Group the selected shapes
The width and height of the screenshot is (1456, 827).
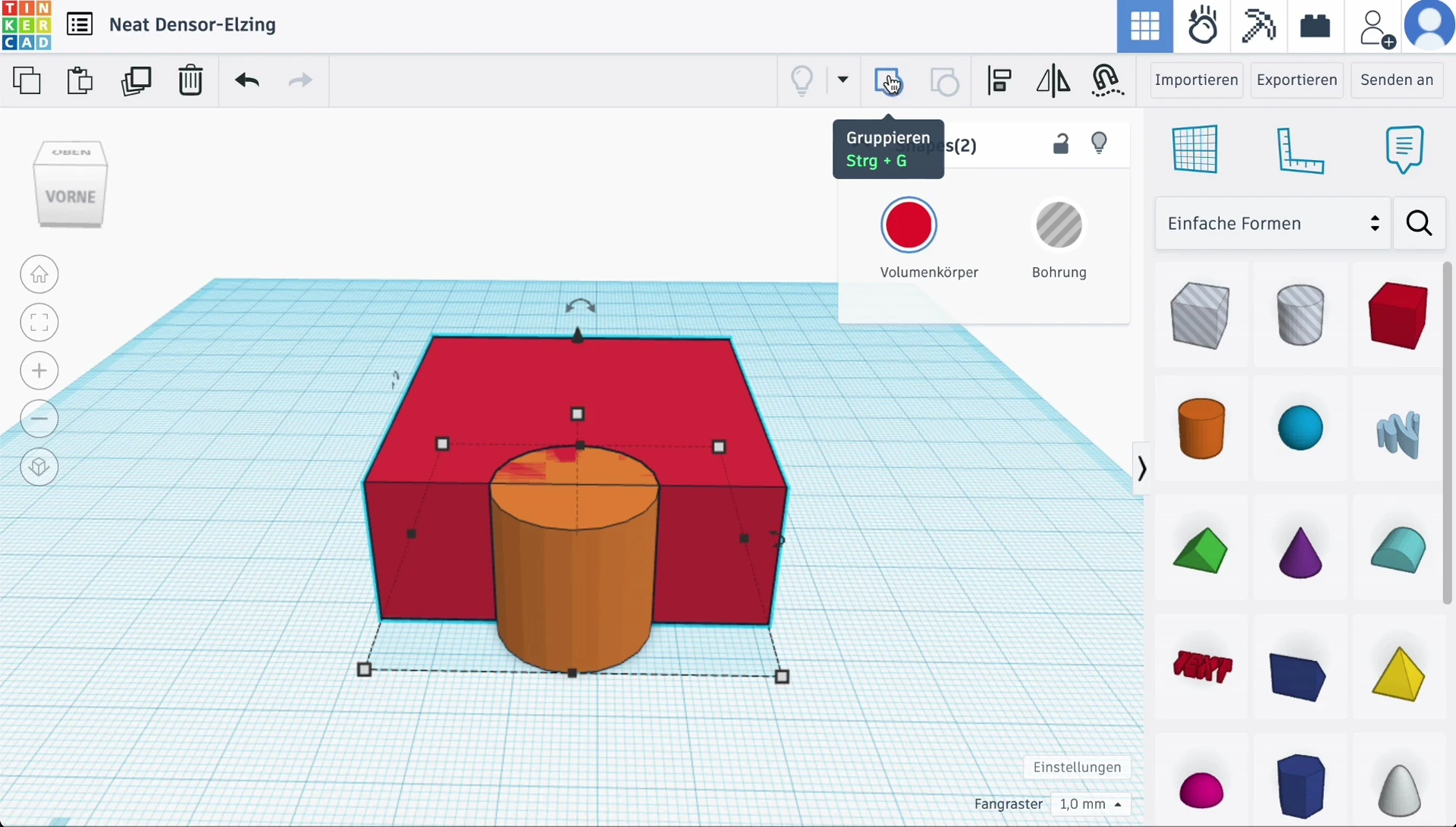point(888,80)
